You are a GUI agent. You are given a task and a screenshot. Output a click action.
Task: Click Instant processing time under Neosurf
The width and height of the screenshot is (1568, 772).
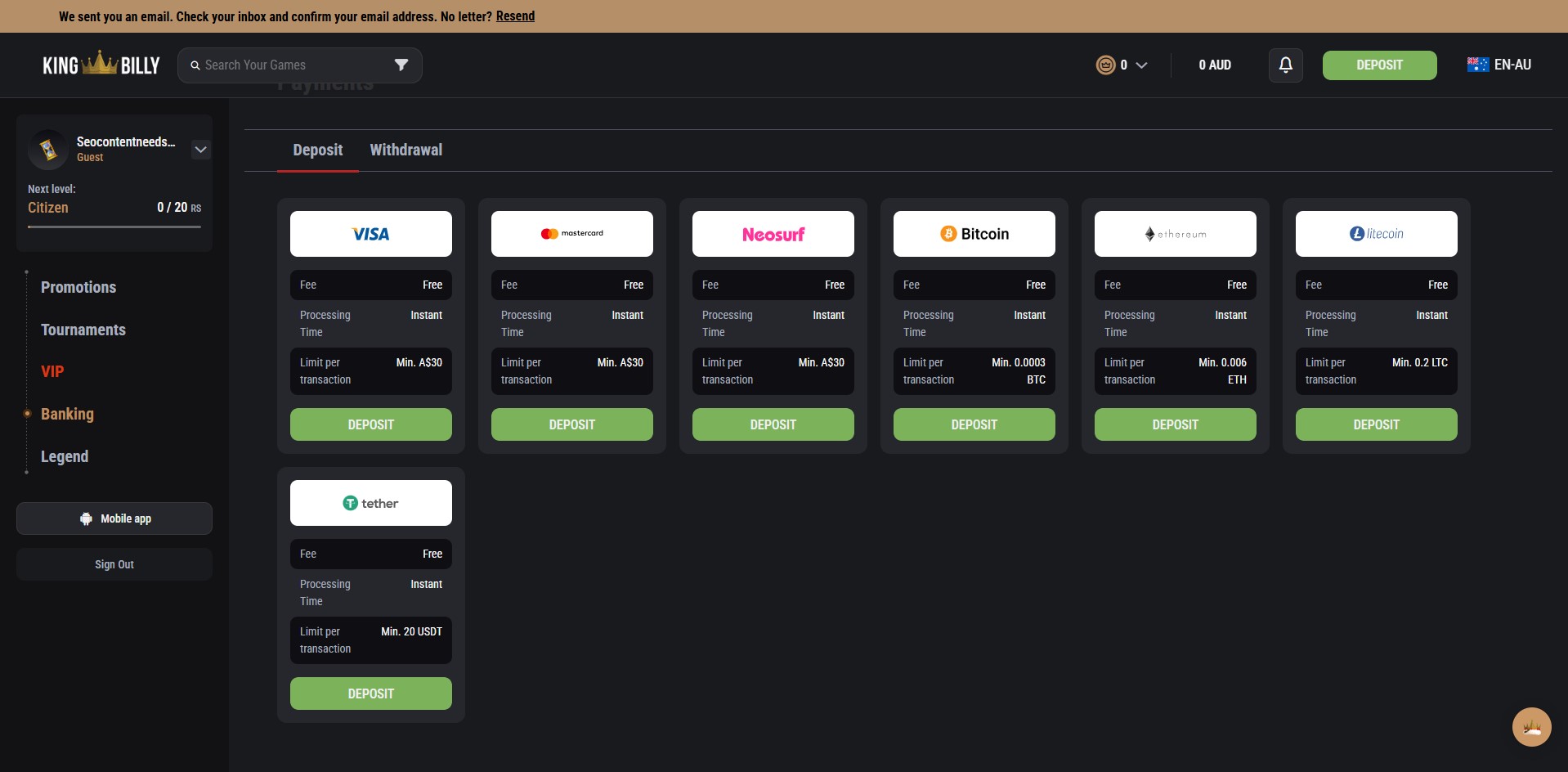click(x=828, y=315)
